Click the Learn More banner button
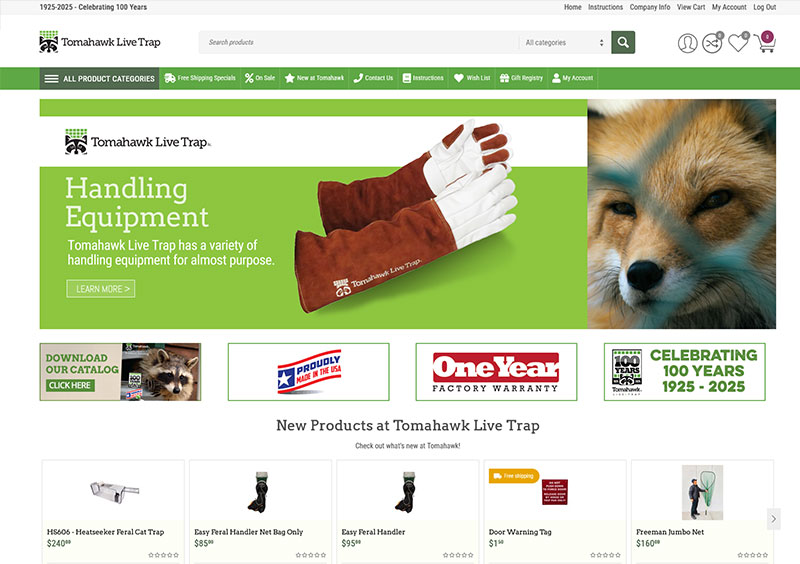Screen dimensions: 800x564 point(101,289)
